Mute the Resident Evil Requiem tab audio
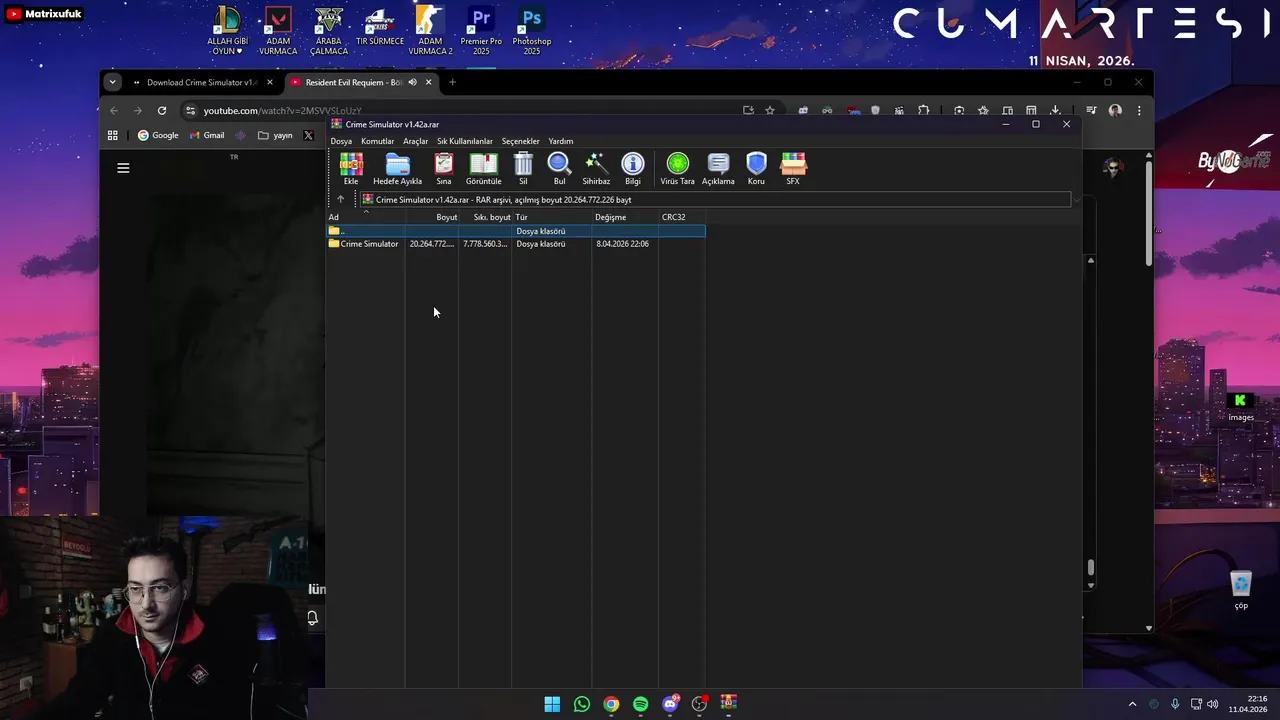1280x720 pixels. pos(413,82)
